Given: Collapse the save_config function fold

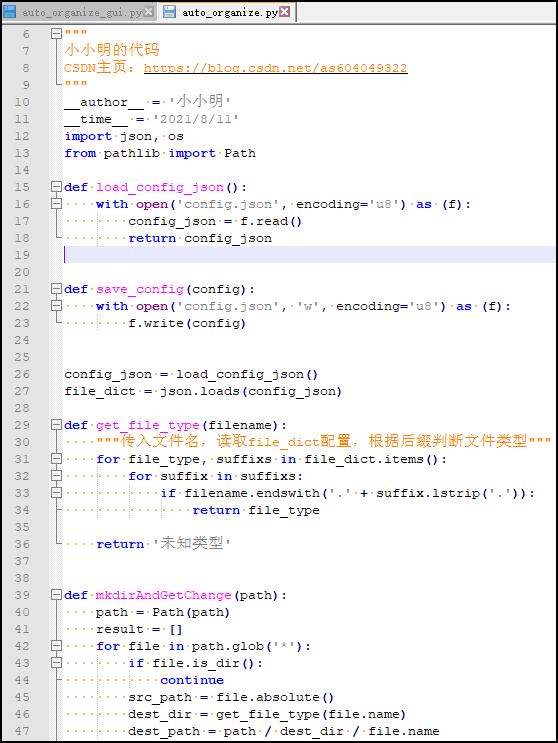Looking at the screenshot, I should click(56, 289).
